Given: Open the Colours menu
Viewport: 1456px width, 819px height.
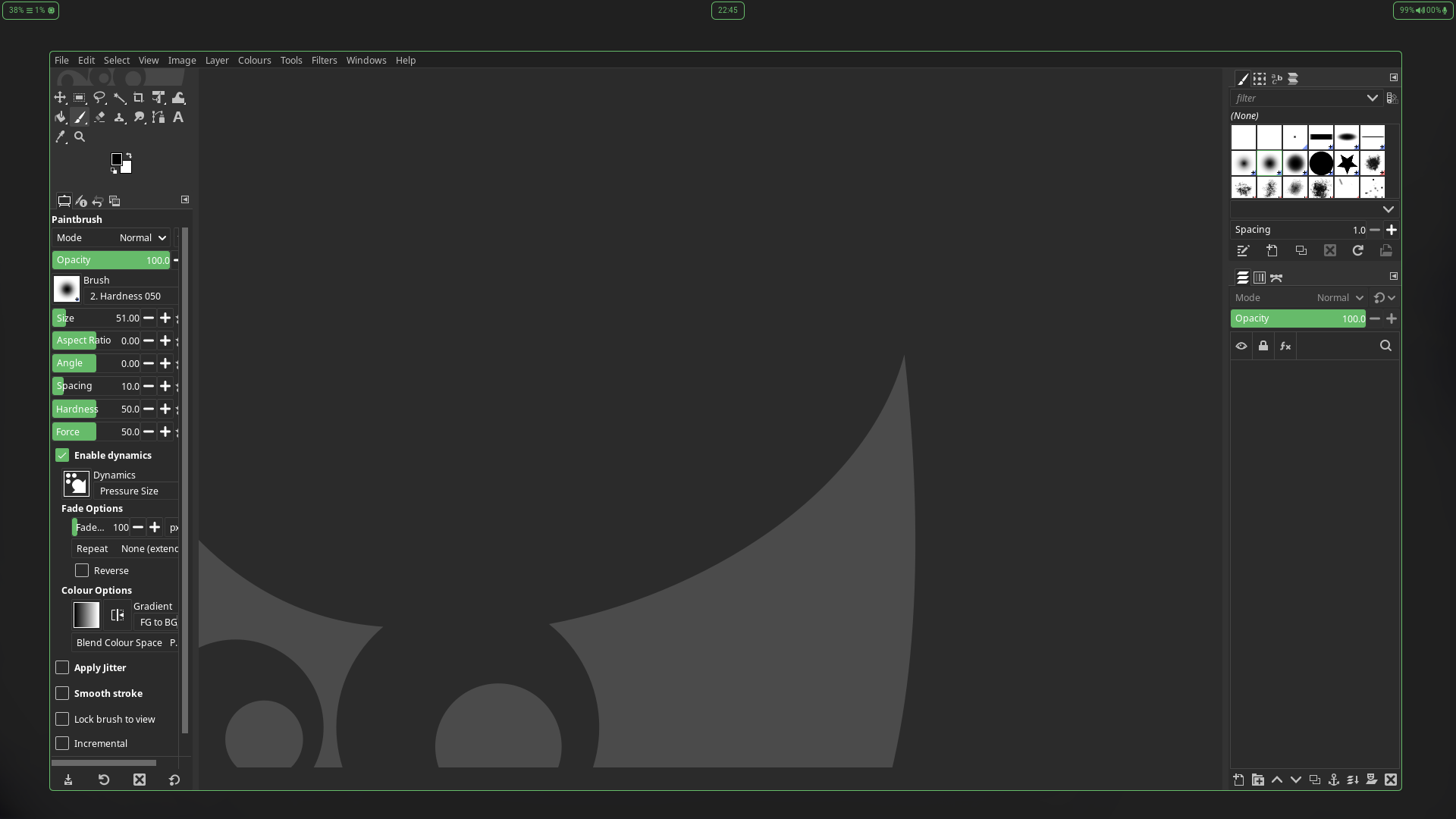Looking at the screenshot, I should [x=254, y=60].
